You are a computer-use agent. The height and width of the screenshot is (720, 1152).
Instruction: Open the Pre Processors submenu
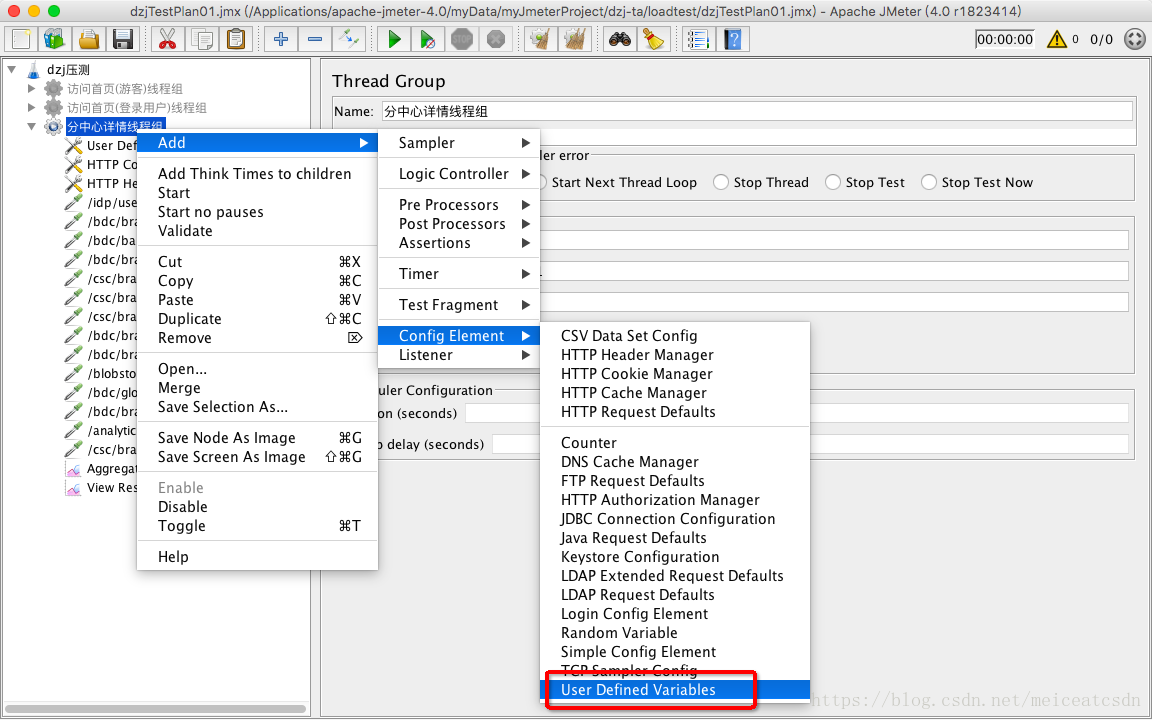pyautogui.click(x=459, y=204)
